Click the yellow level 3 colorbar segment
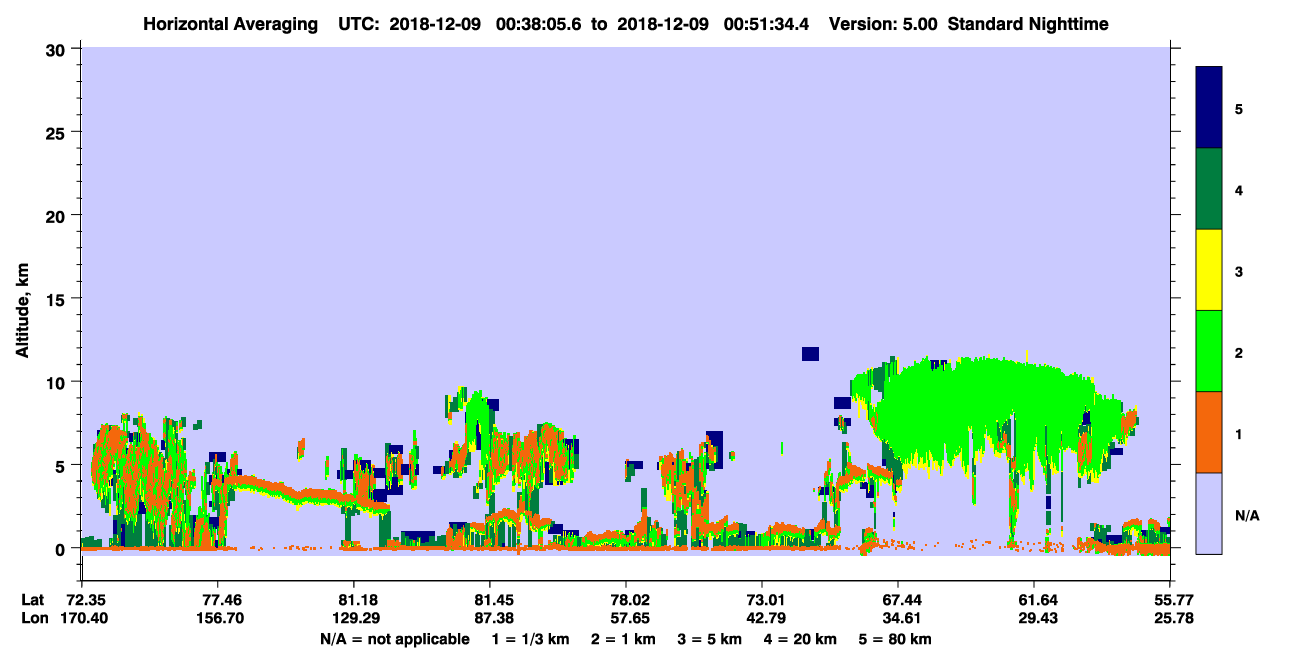This screenshot has width=1300, height=667. tap(1209, 270)
